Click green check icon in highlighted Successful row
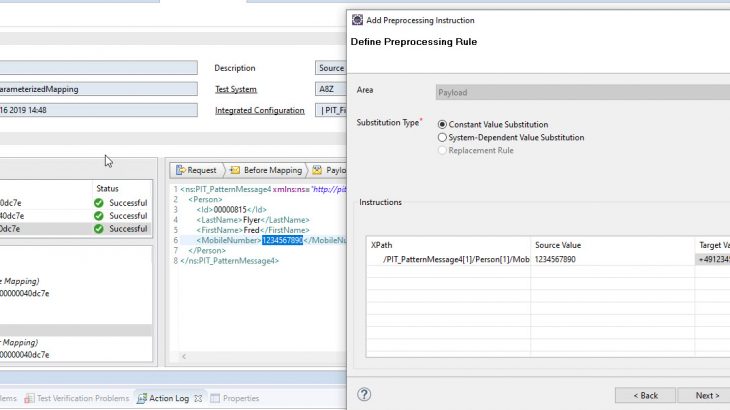Viewport: 730px width, 410px height. [x=98, y=229]
